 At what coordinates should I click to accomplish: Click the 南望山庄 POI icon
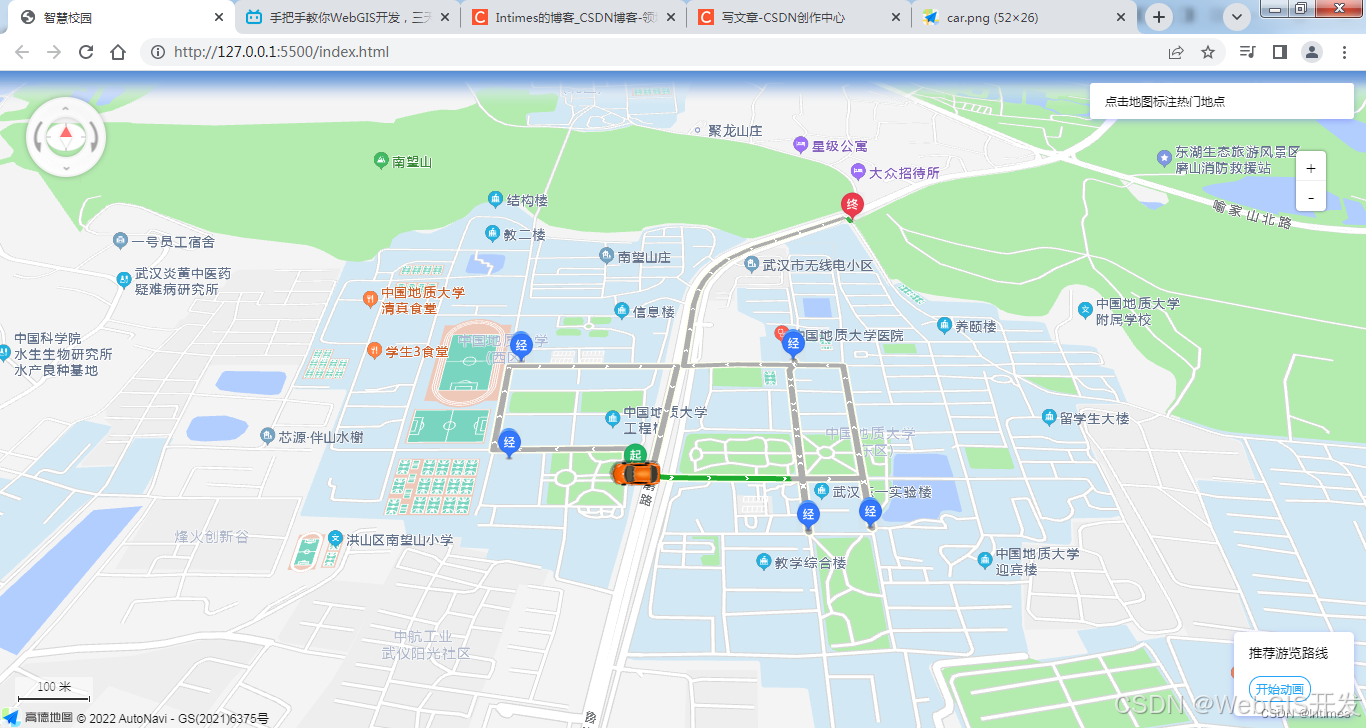click(606, 256)
